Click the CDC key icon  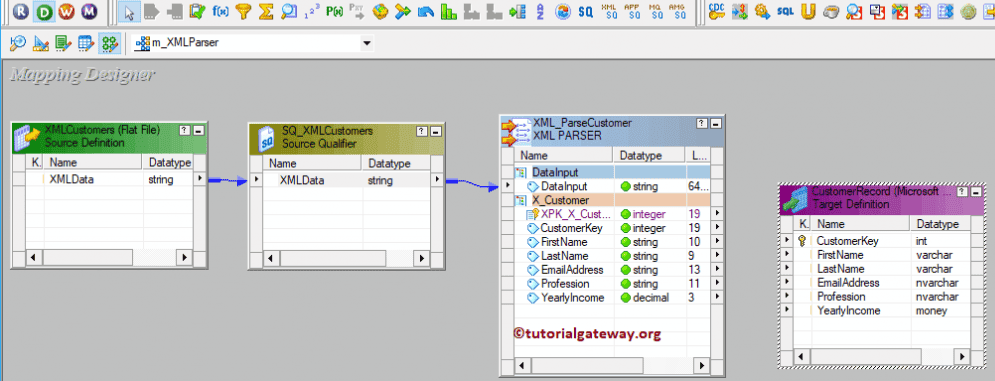[x=717, y=11]
